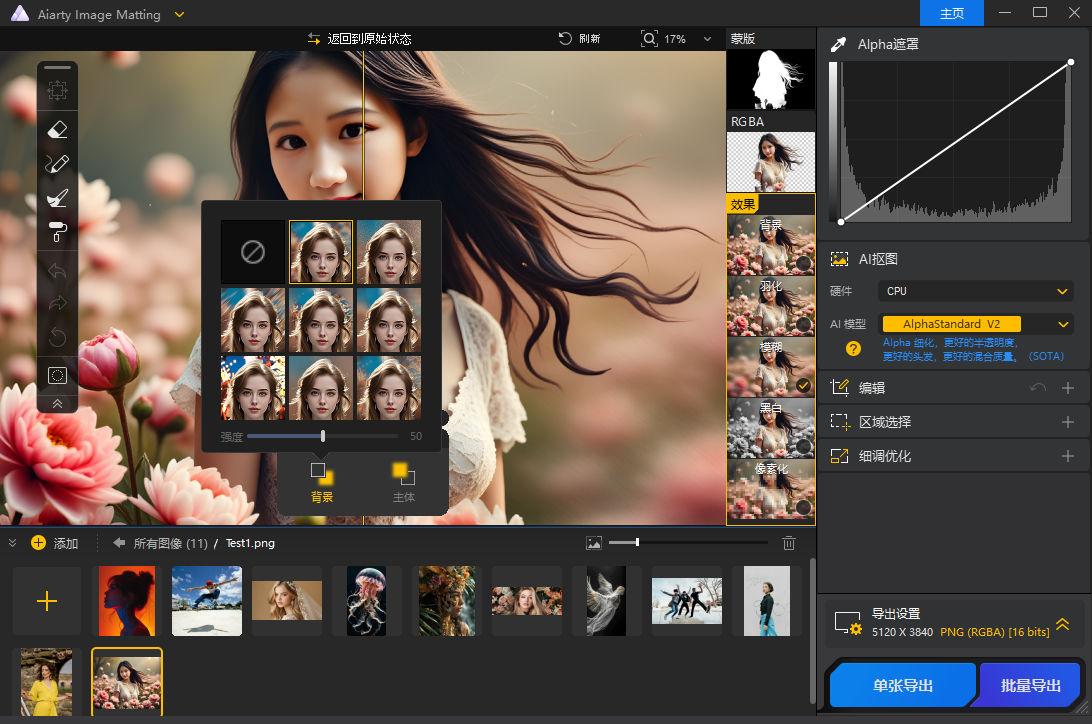This screenshot has height=724, width=1092.
Task: Pick the pencil brush tool
Action: 57,163
